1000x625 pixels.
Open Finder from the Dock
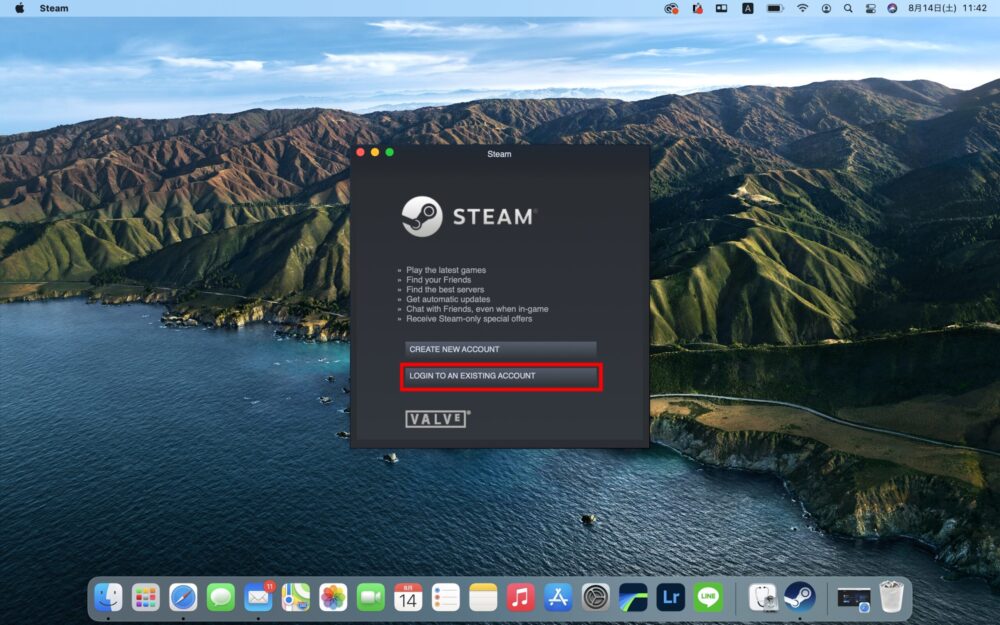[108, 598]
